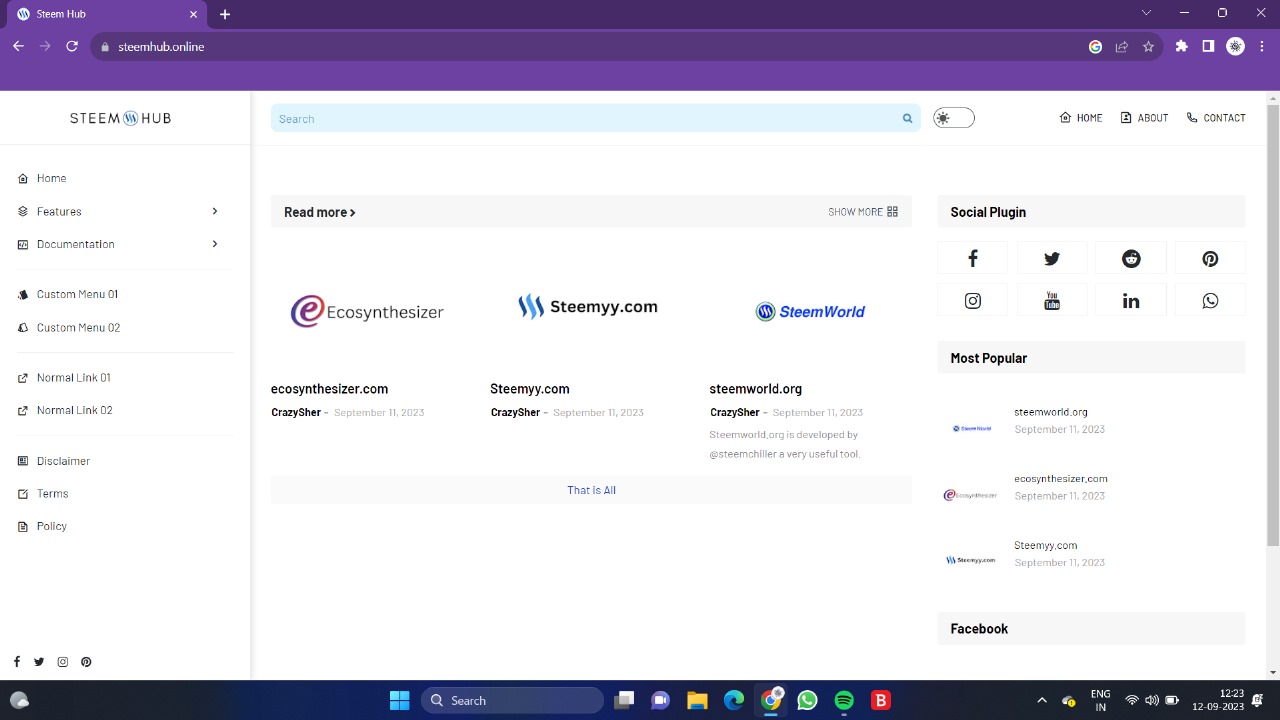This screenshot has width=1280, height=720.
Task: Go to the ABOUT page in the top navigation
Action: pos(1144,118)
